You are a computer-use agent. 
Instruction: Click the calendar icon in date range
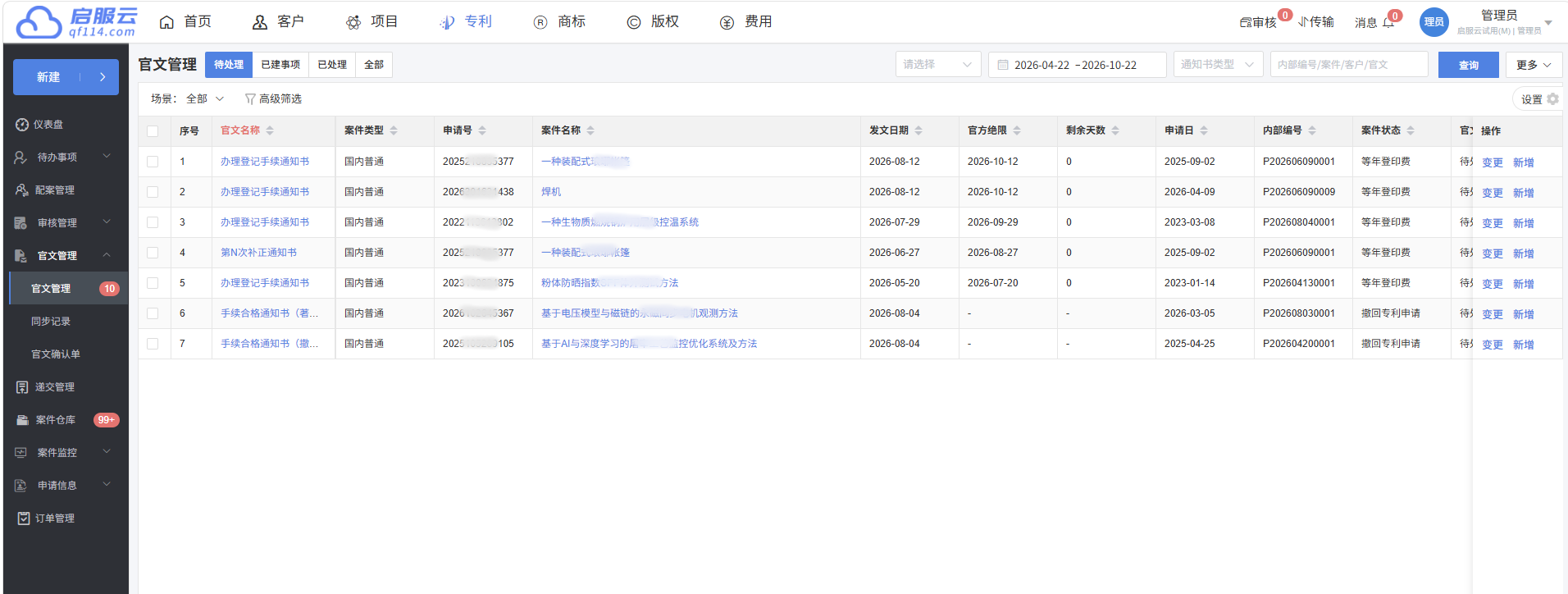(1003, 65)
